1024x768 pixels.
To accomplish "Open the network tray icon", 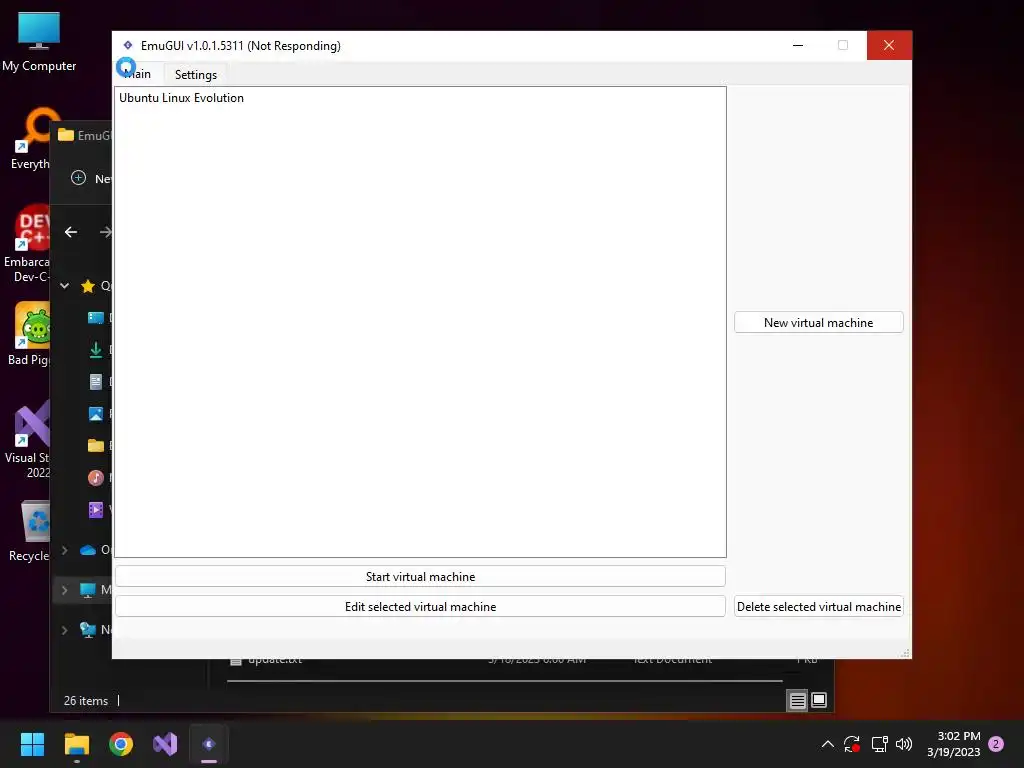I will [x=879, y=744].
